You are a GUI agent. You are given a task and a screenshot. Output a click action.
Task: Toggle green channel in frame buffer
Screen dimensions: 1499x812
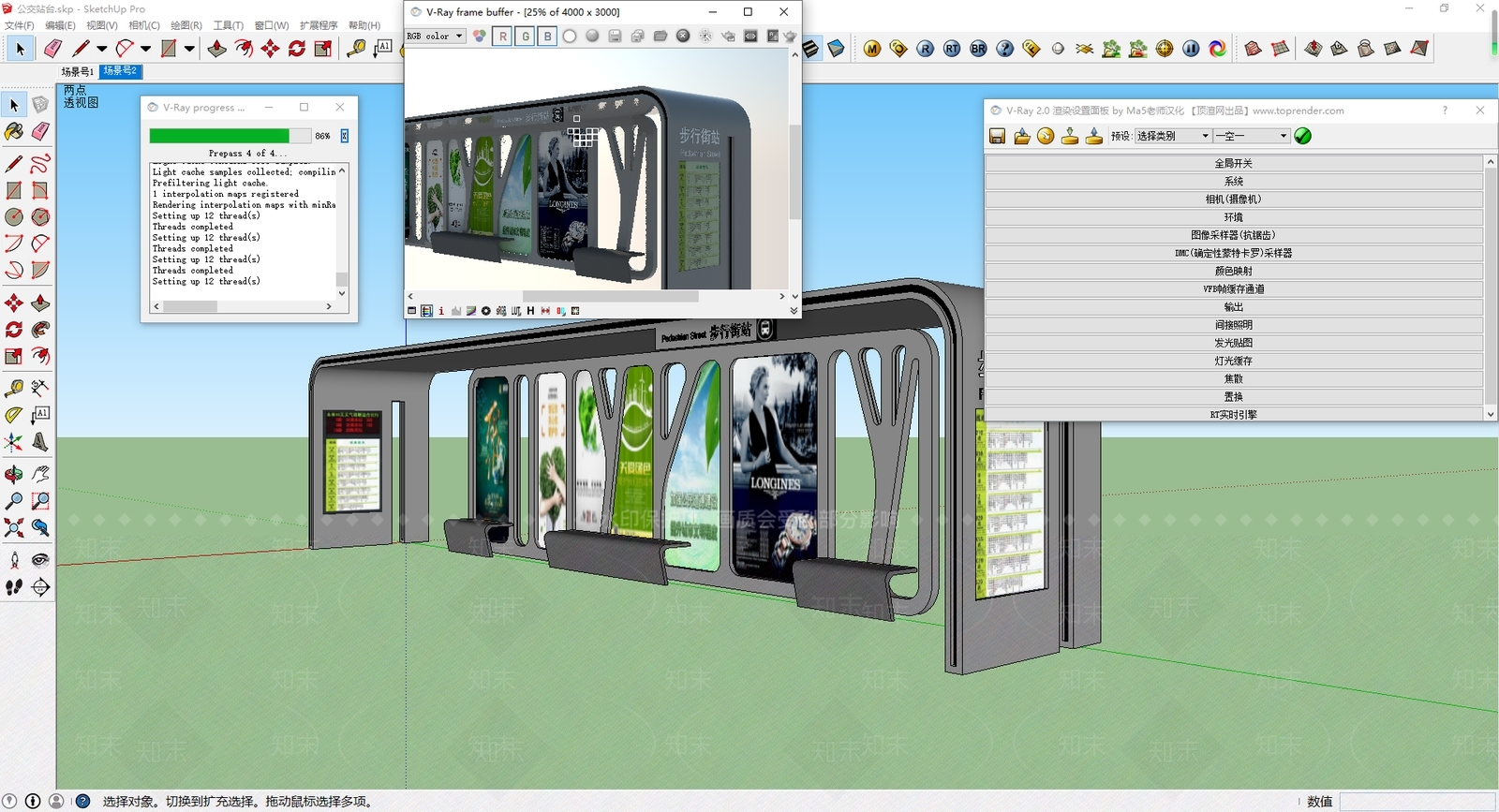[526, 36]
